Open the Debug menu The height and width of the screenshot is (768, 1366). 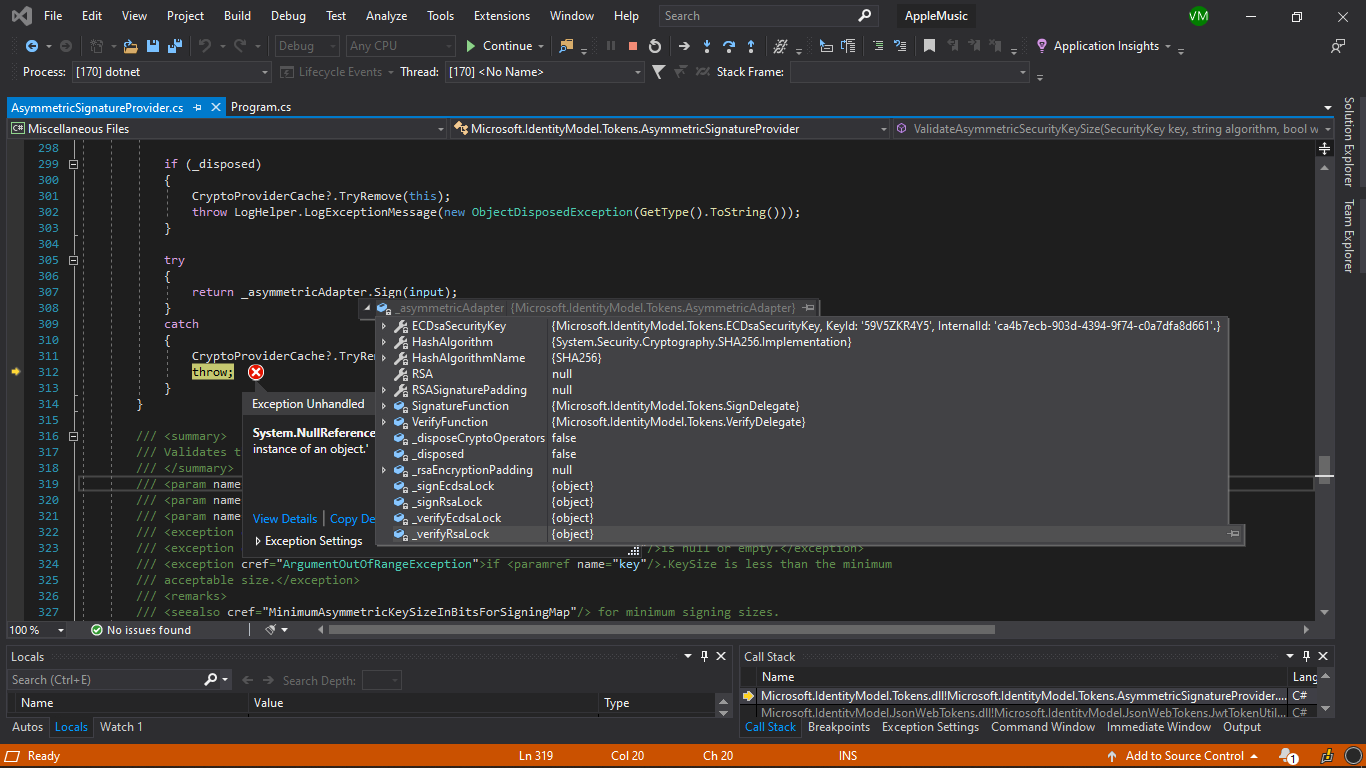point(287,15)
